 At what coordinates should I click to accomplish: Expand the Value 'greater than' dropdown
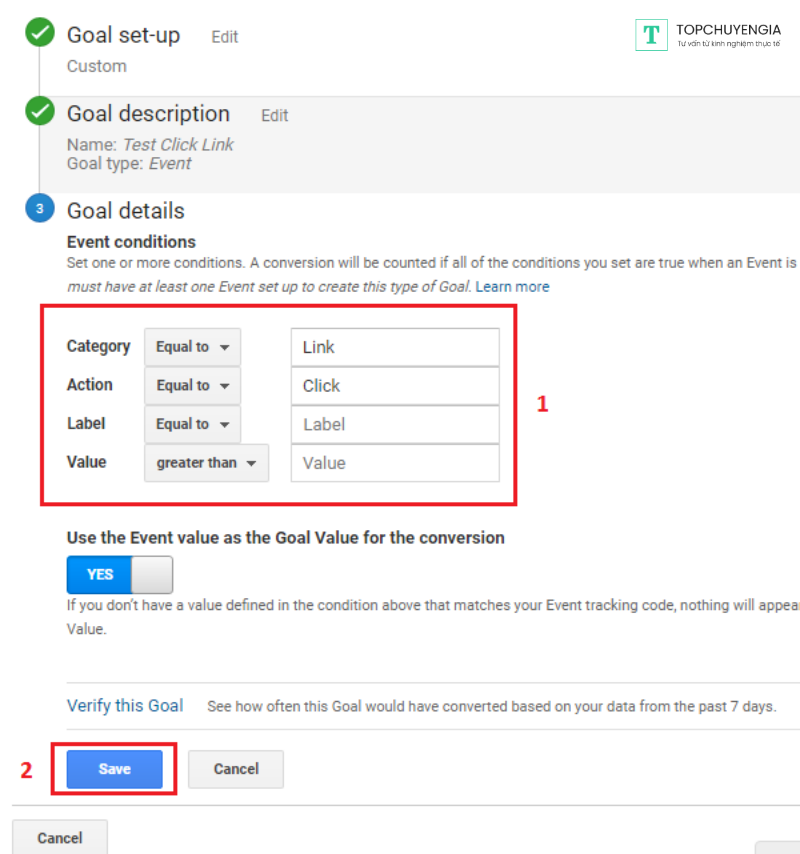point(206,463)
